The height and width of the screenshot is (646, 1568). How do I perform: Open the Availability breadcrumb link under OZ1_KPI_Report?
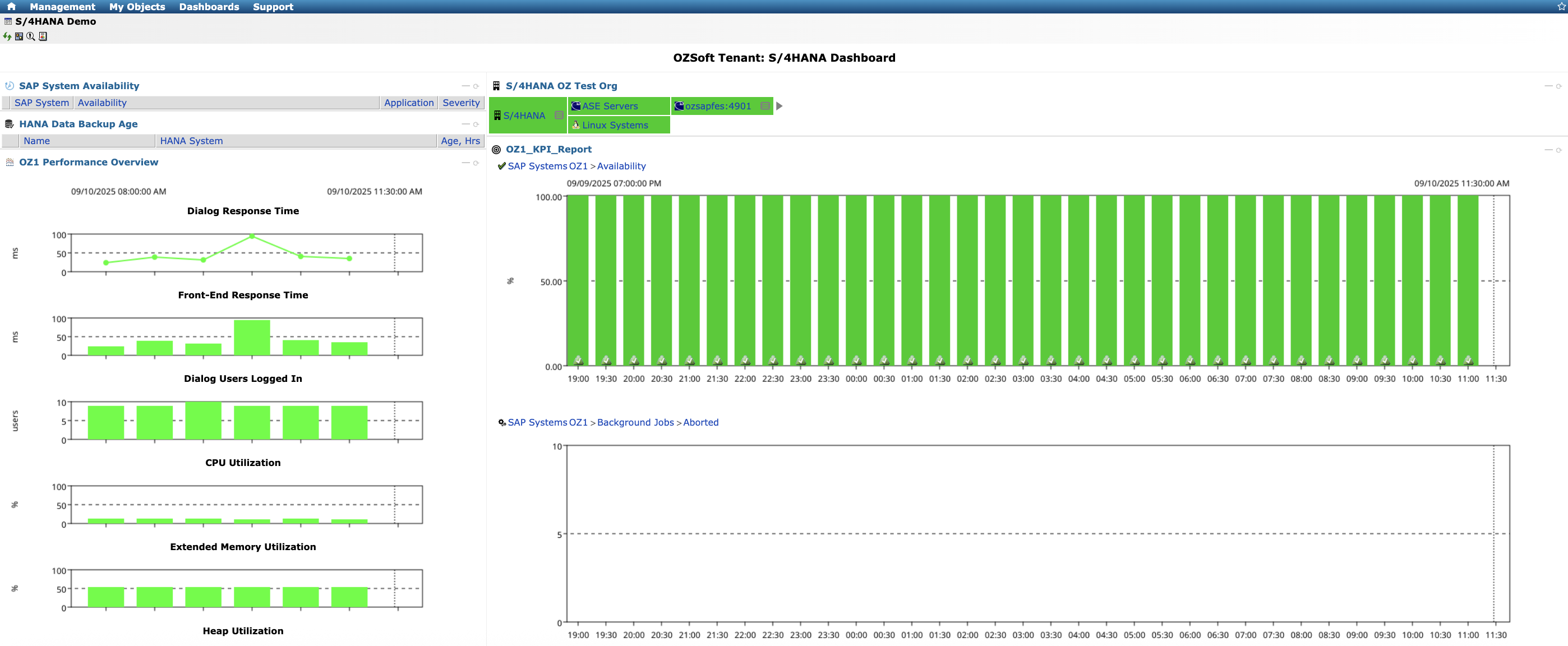click(621, 166)
